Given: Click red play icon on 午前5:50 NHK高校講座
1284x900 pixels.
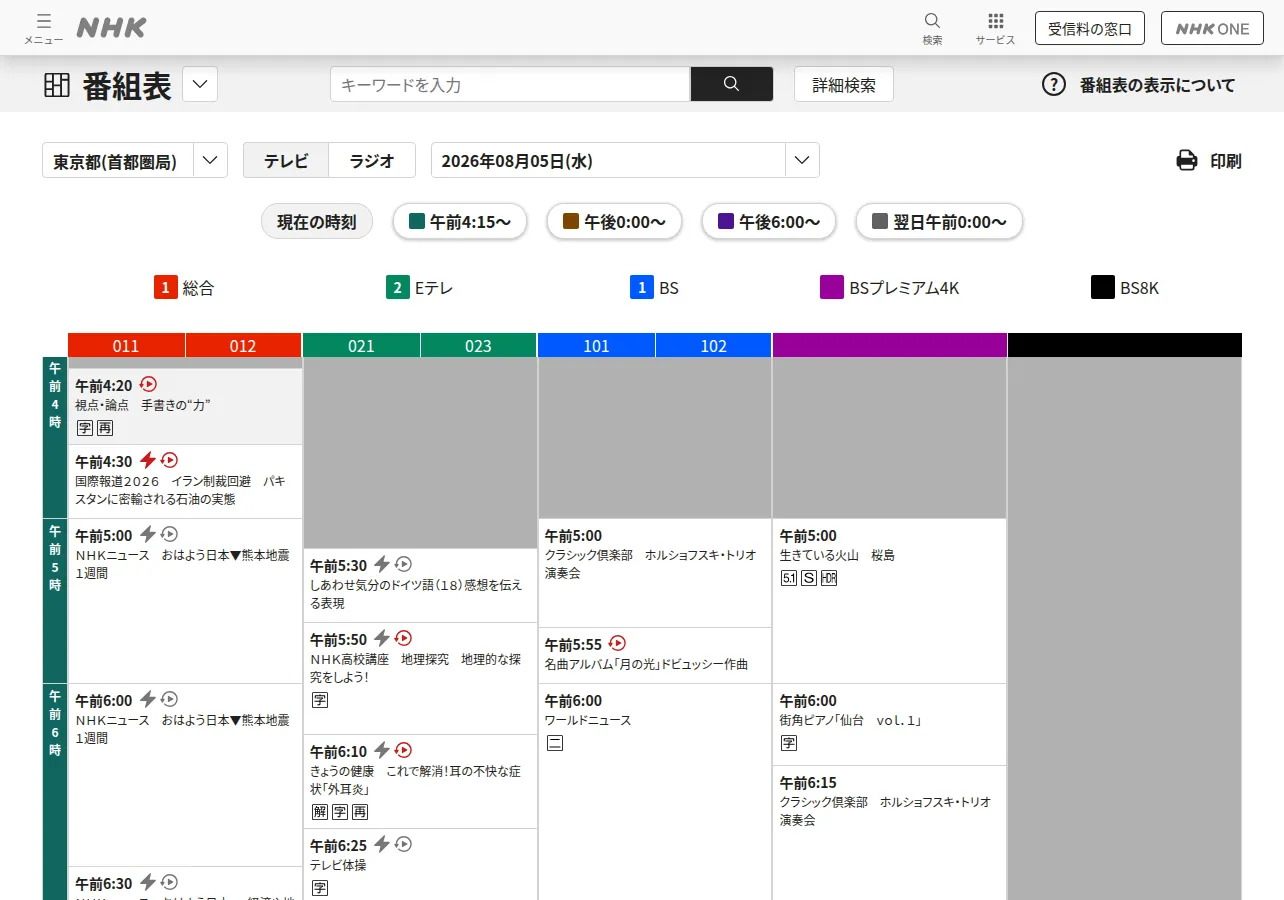Looking at the screenshot, I should pyautogui.click(x=404, y=638).
